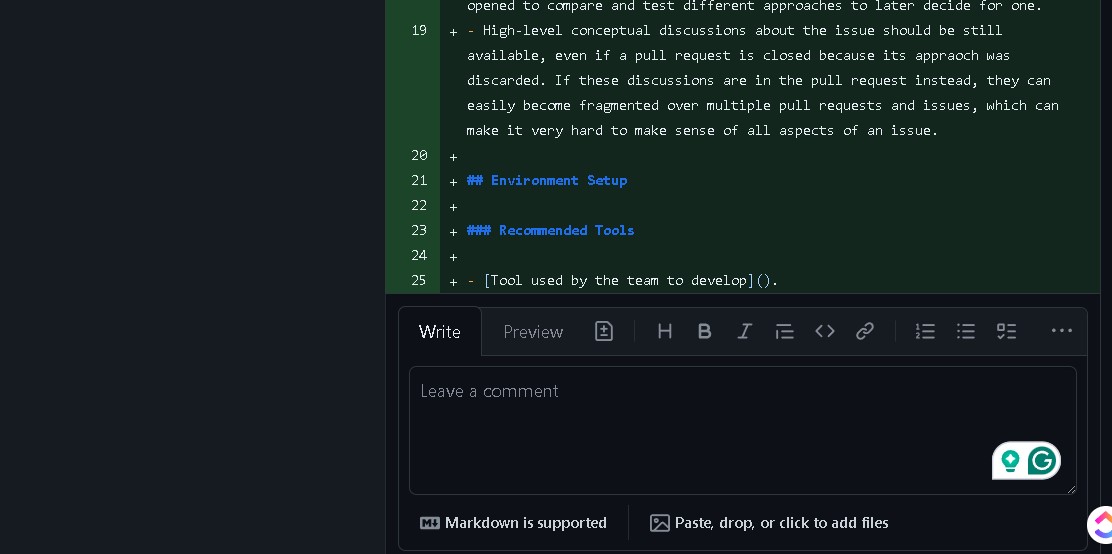Add heading formatting with the H icon
Image resolution: width=1112 pixels, height=554 pixels.
tap(664, 331)
